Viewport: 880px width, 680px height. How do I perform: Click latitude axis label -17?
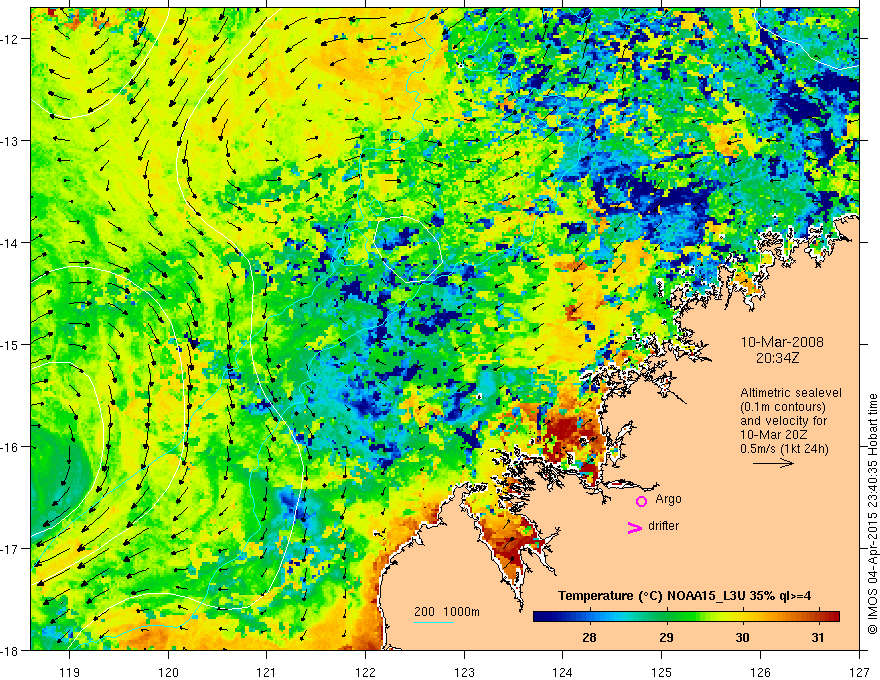pos(10,548)
